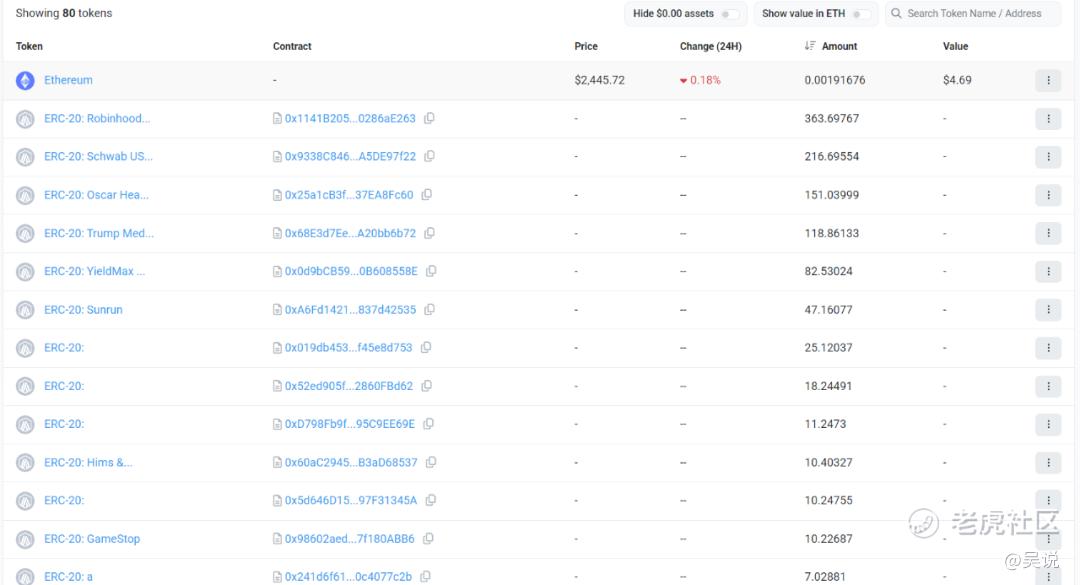Click the Contract column header
This screenshot has width=1080, height=585.
292,46
